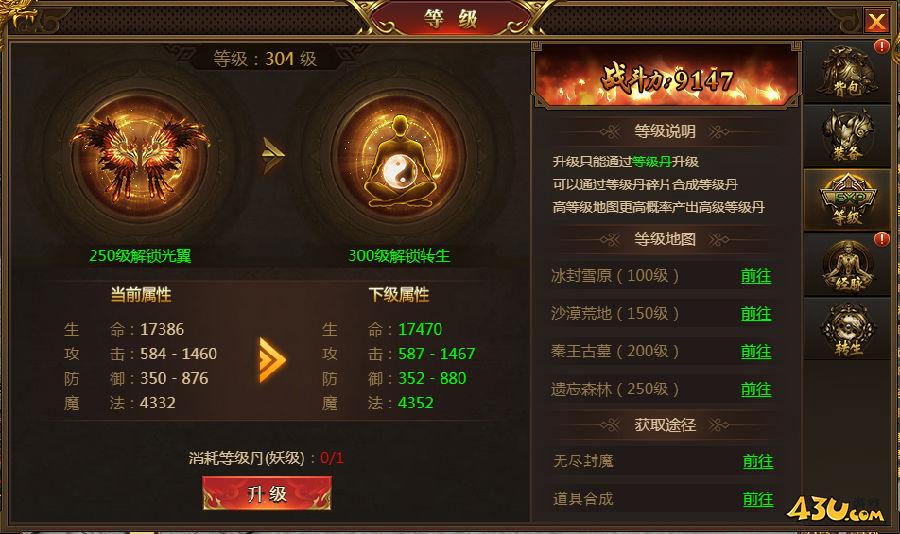Select the 等级 level sidebar icon

coord(847,200)
